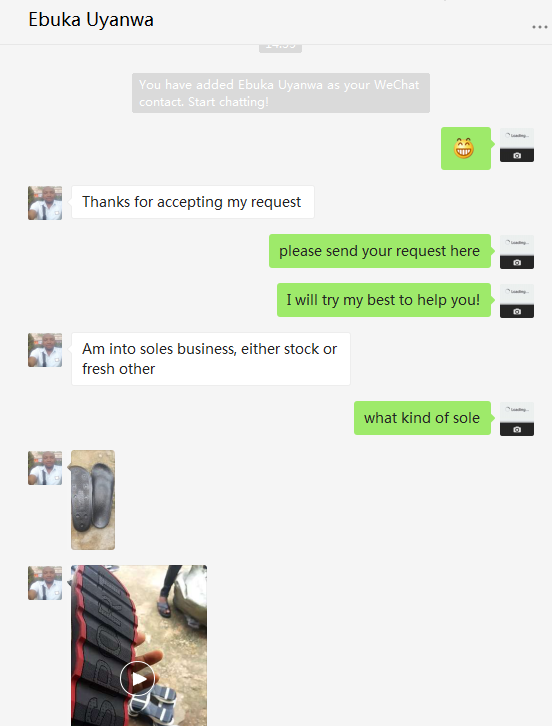Click your avatar next to the emoji message
Image resolution: width=552 pixels, height=726 pixels.
pos(517,145)
